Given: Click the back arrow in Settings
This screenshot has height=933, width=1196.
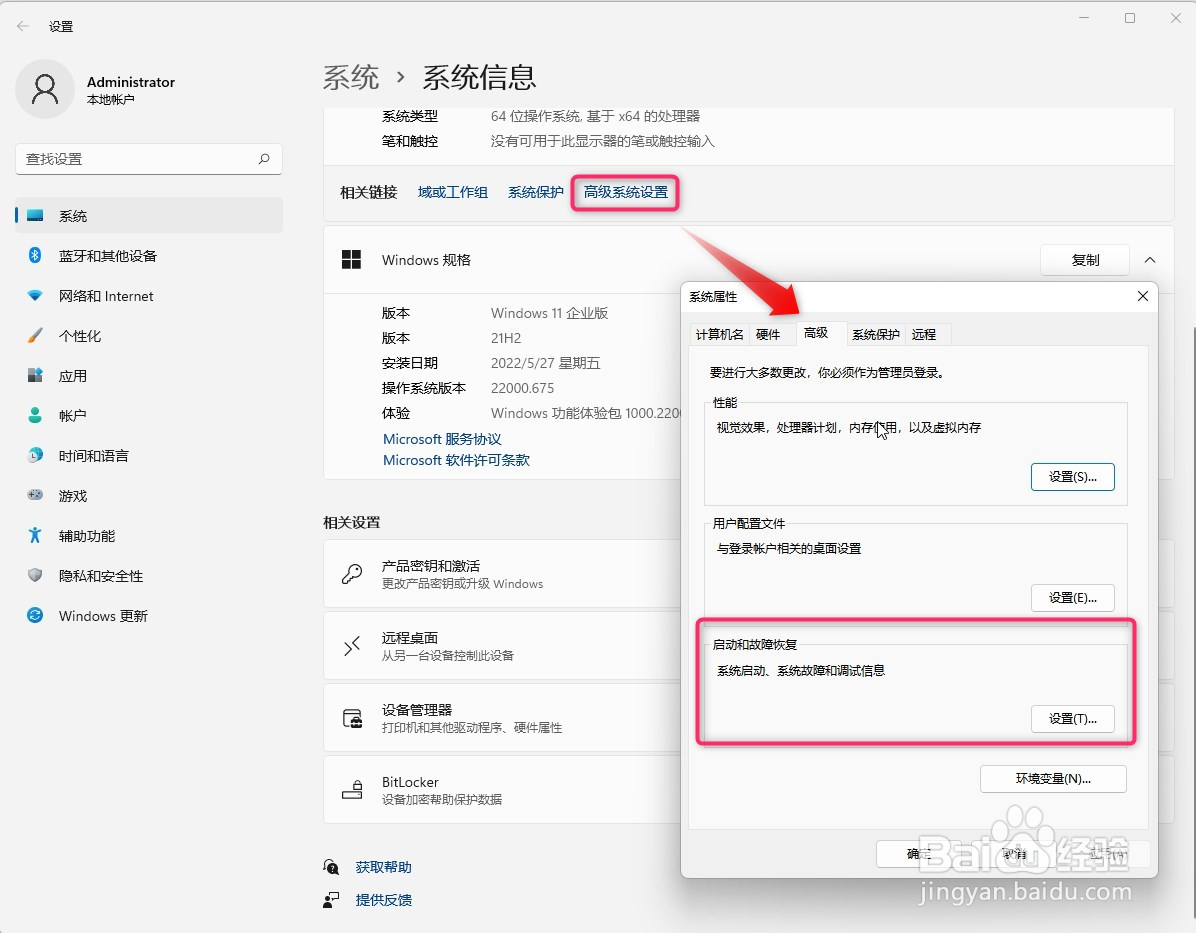Looking at the screenshot, I should [23, 26].
